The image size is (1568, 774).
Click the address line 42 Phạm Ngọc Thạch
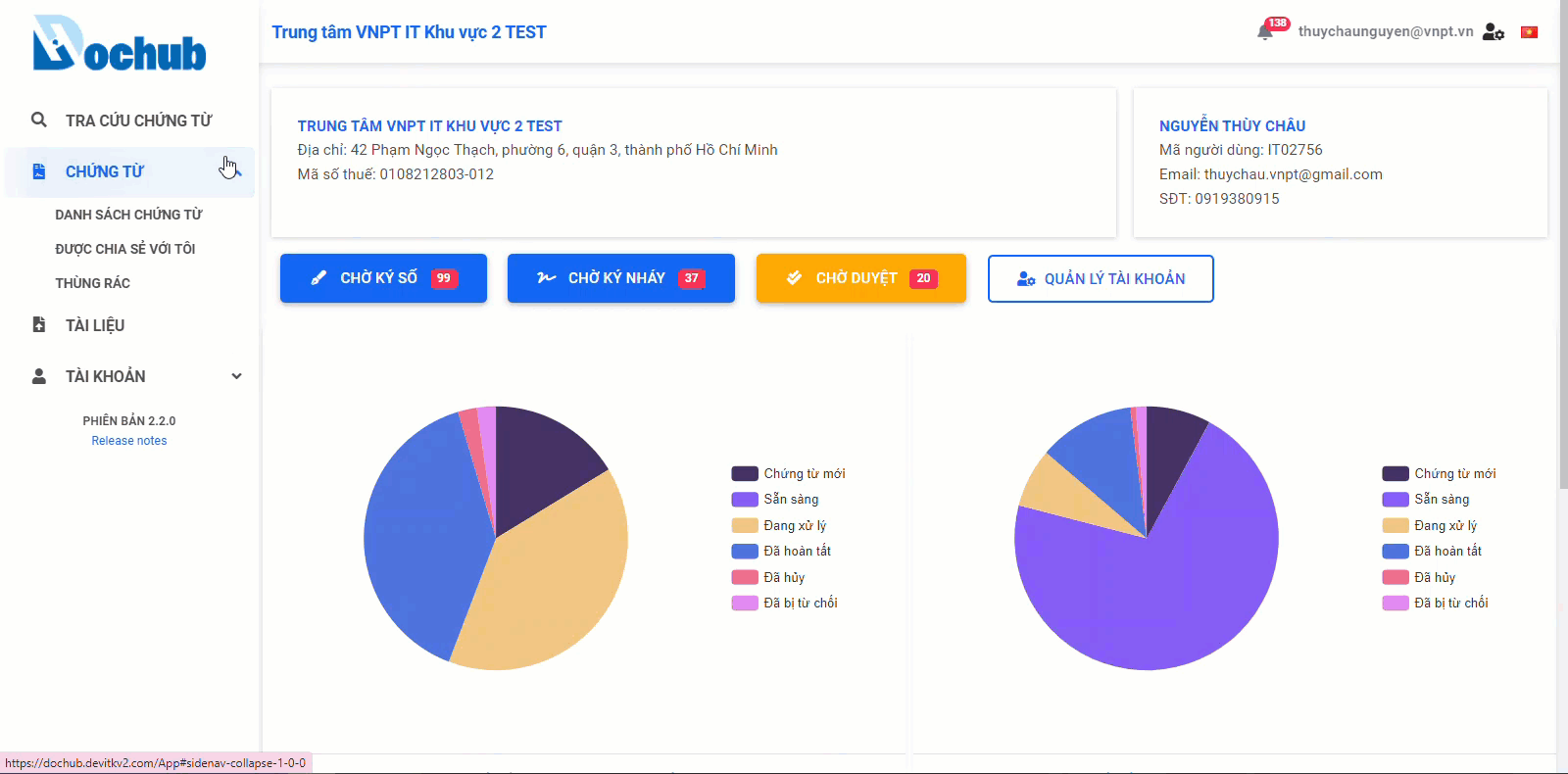[x=537, y=150]
